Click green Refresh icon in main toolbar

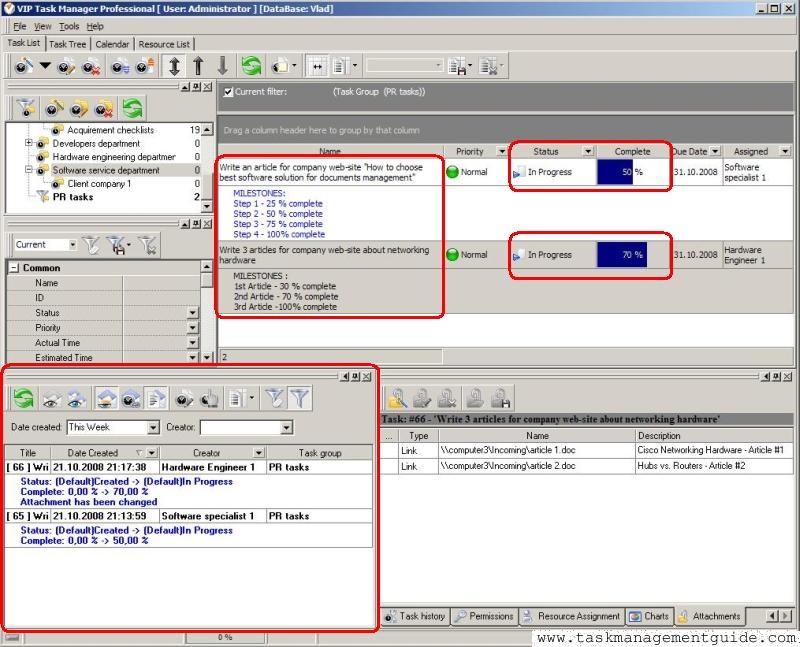click(251, 66)
